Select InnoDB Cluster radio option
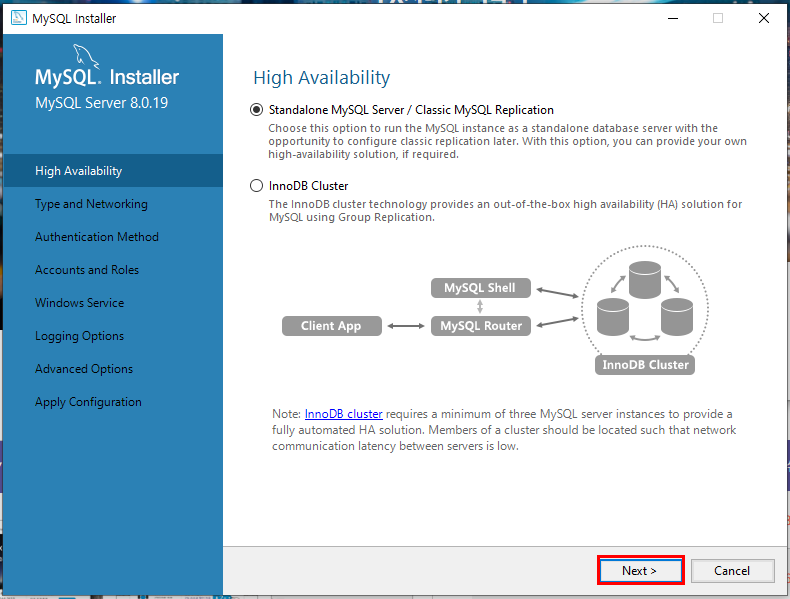This screenshot has width=790, height=599. click(256, 186)
